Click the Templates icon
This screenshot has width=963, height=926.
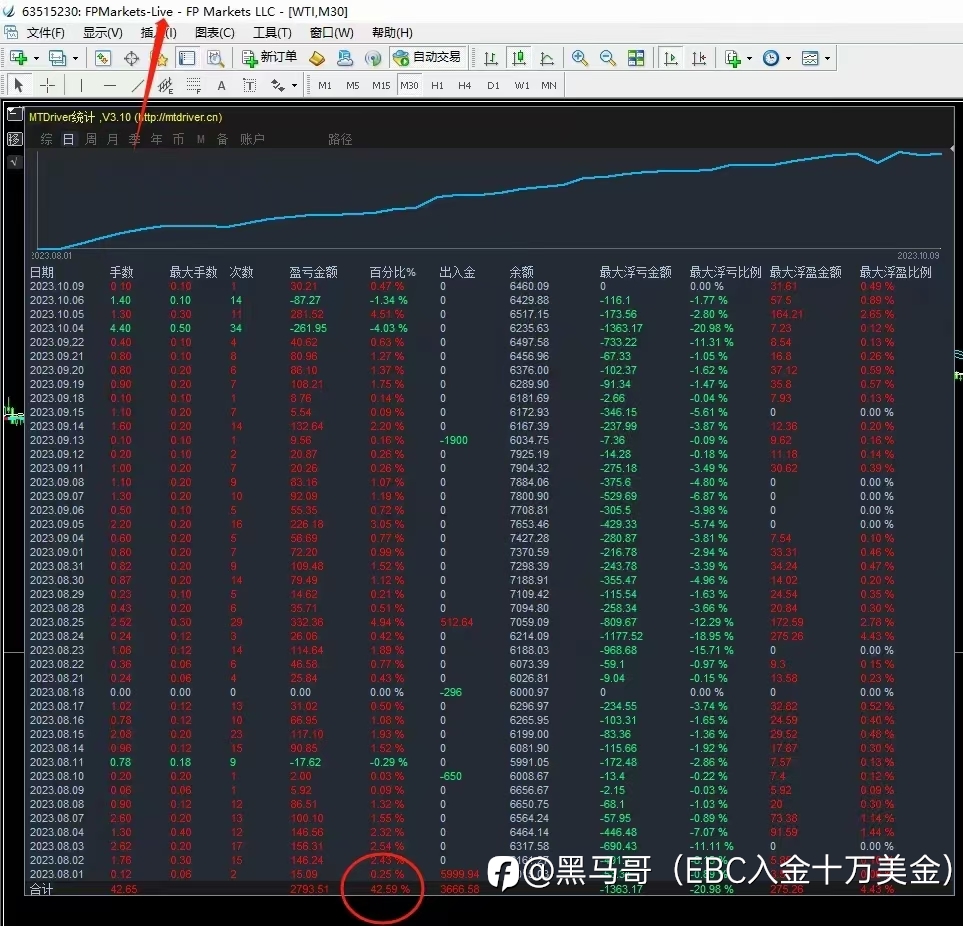(x=810, y=58)
